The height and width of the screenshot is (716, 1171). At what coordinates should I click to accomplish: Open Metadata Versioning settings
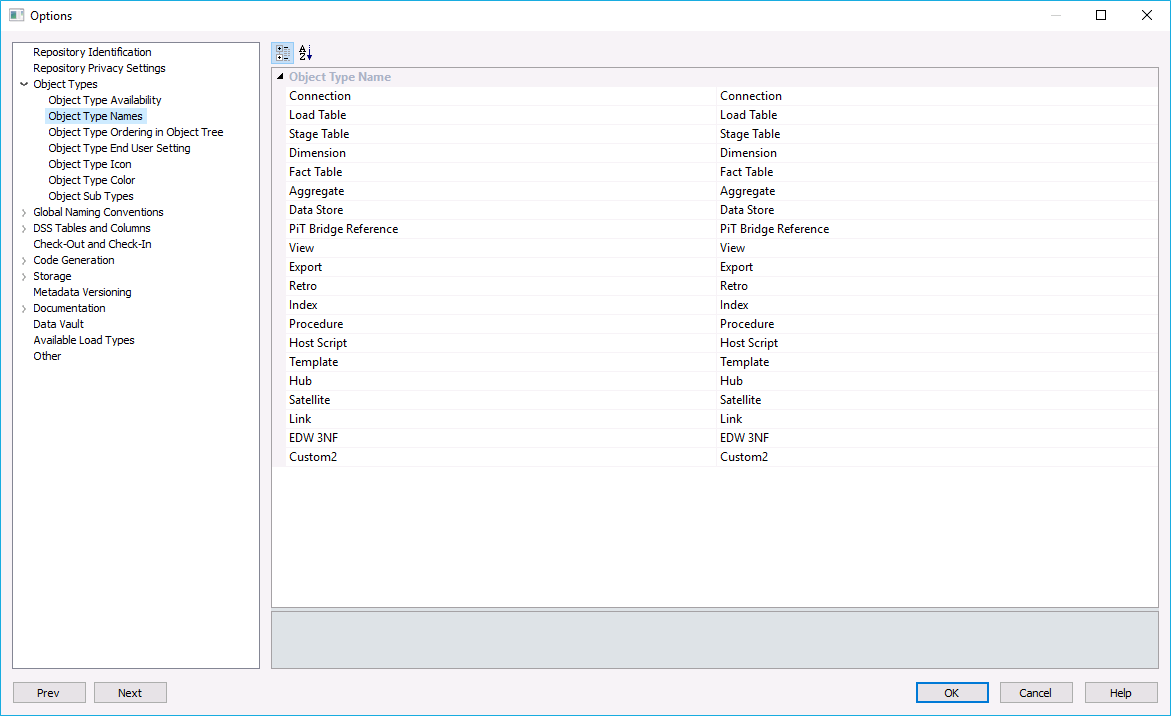pyautogui.click(x=82, y=292)
